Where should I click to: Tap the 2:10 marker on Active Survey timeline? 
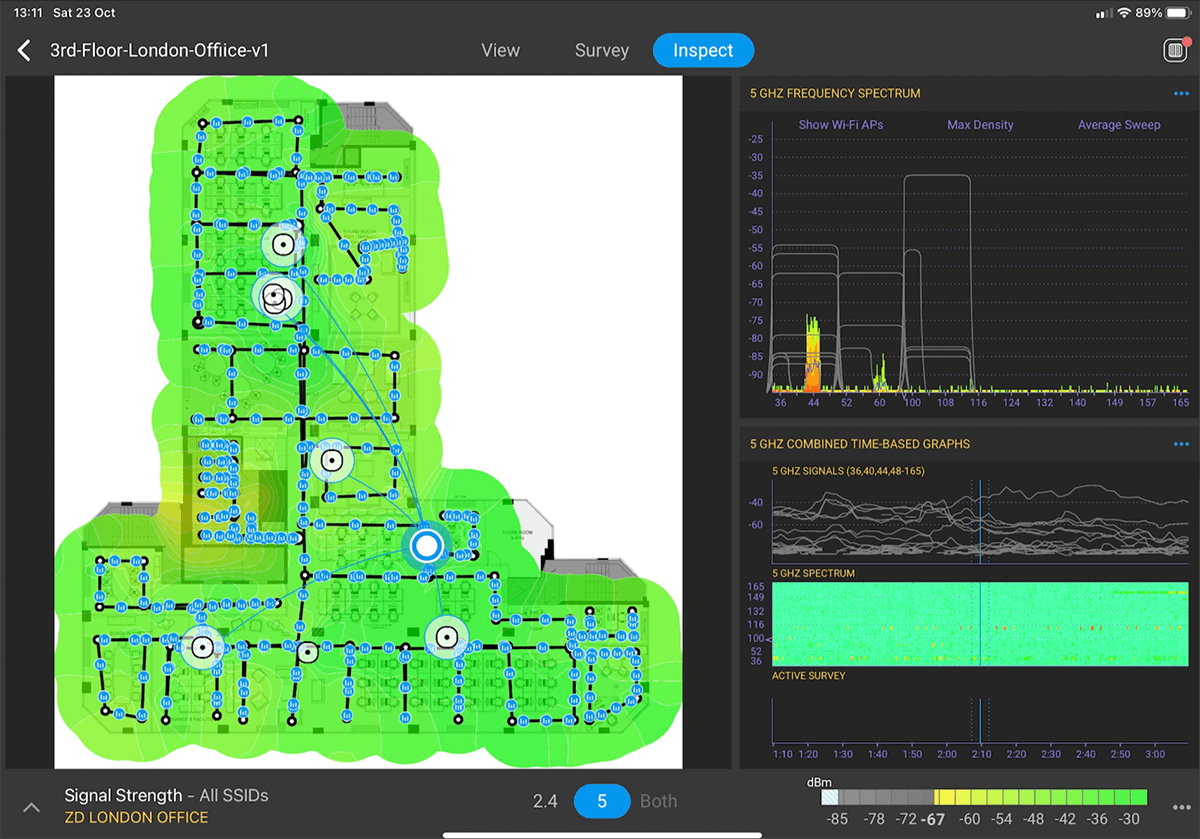pos(980,754)
